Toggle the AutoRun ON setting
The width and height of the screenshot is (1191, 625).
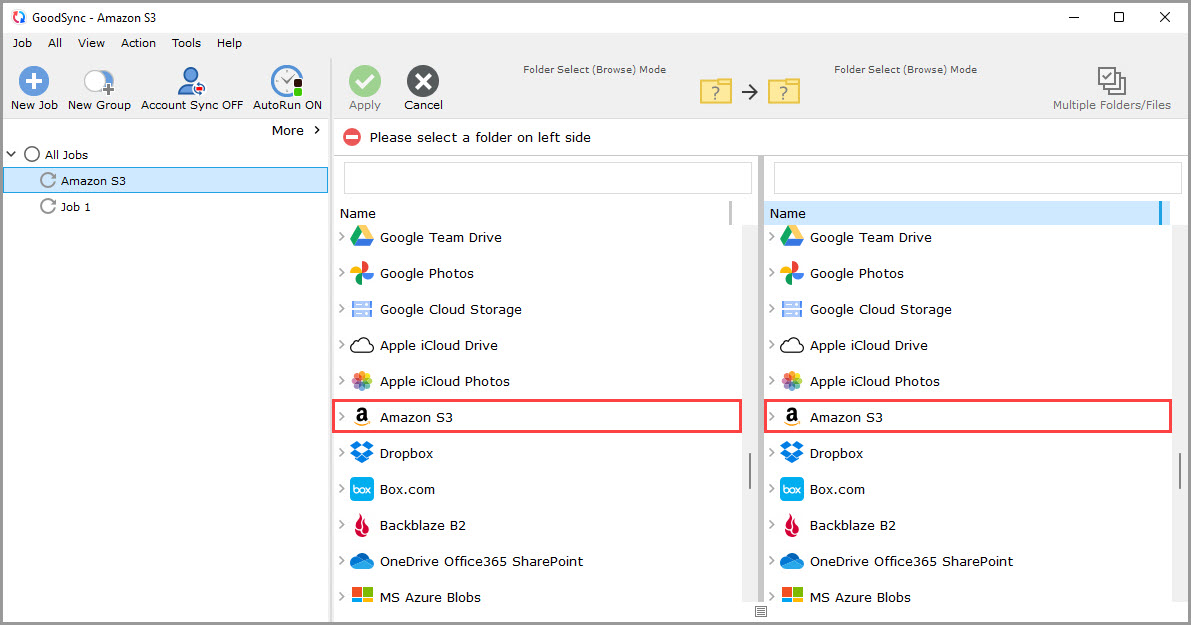tap(287, 81)
